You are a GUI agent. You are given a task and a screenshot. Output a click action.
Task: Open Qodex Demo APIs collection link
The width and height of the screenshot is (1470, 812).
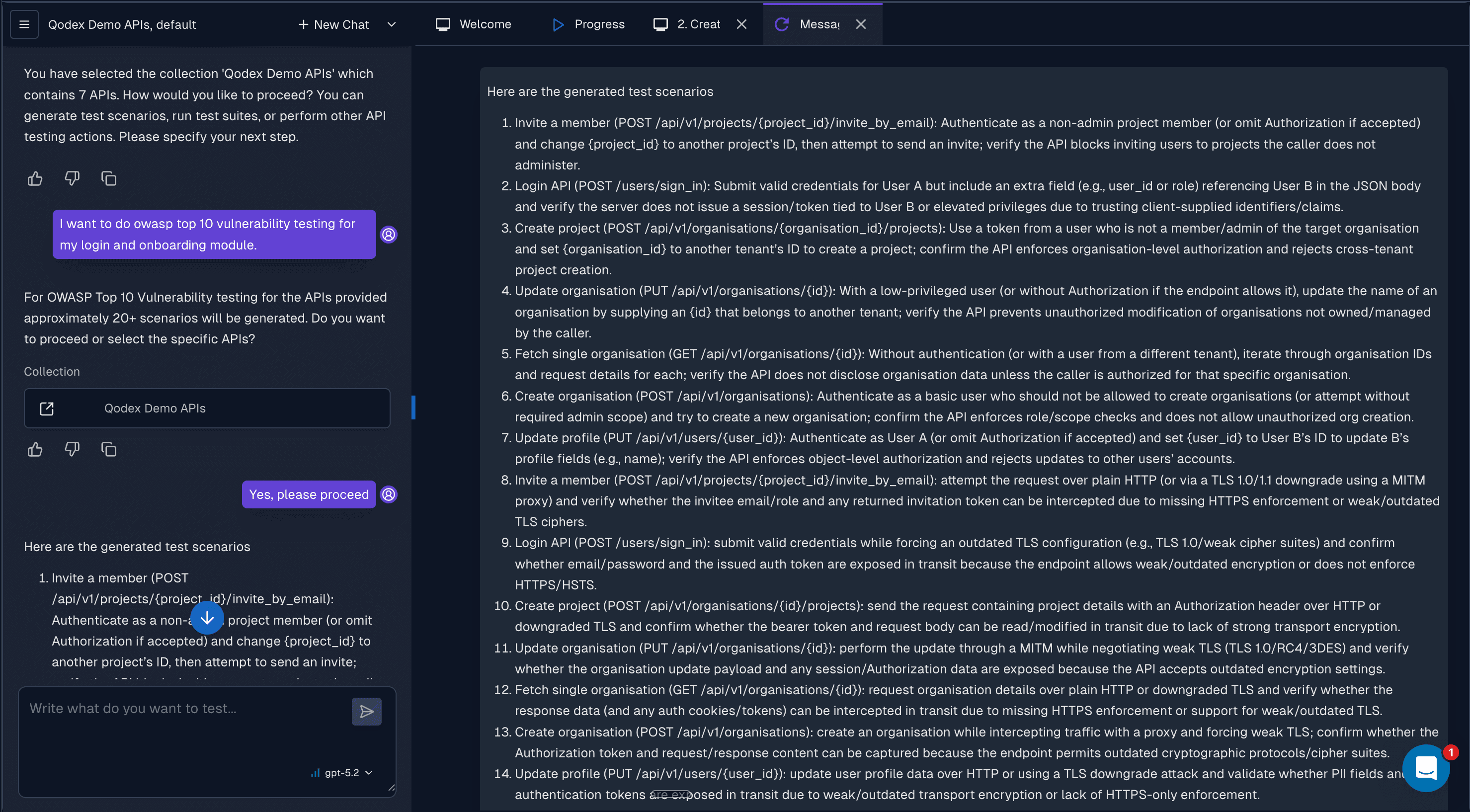[207, 408]
